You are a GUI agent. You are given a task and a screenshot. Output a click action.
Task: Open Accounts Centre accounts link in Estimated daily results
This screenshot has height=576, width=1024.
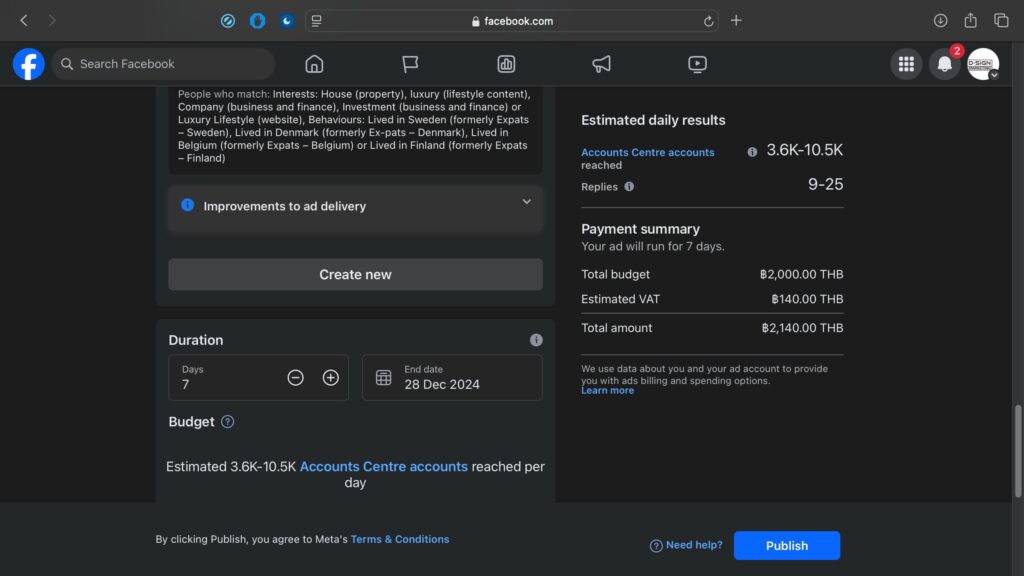click(648, 152)
